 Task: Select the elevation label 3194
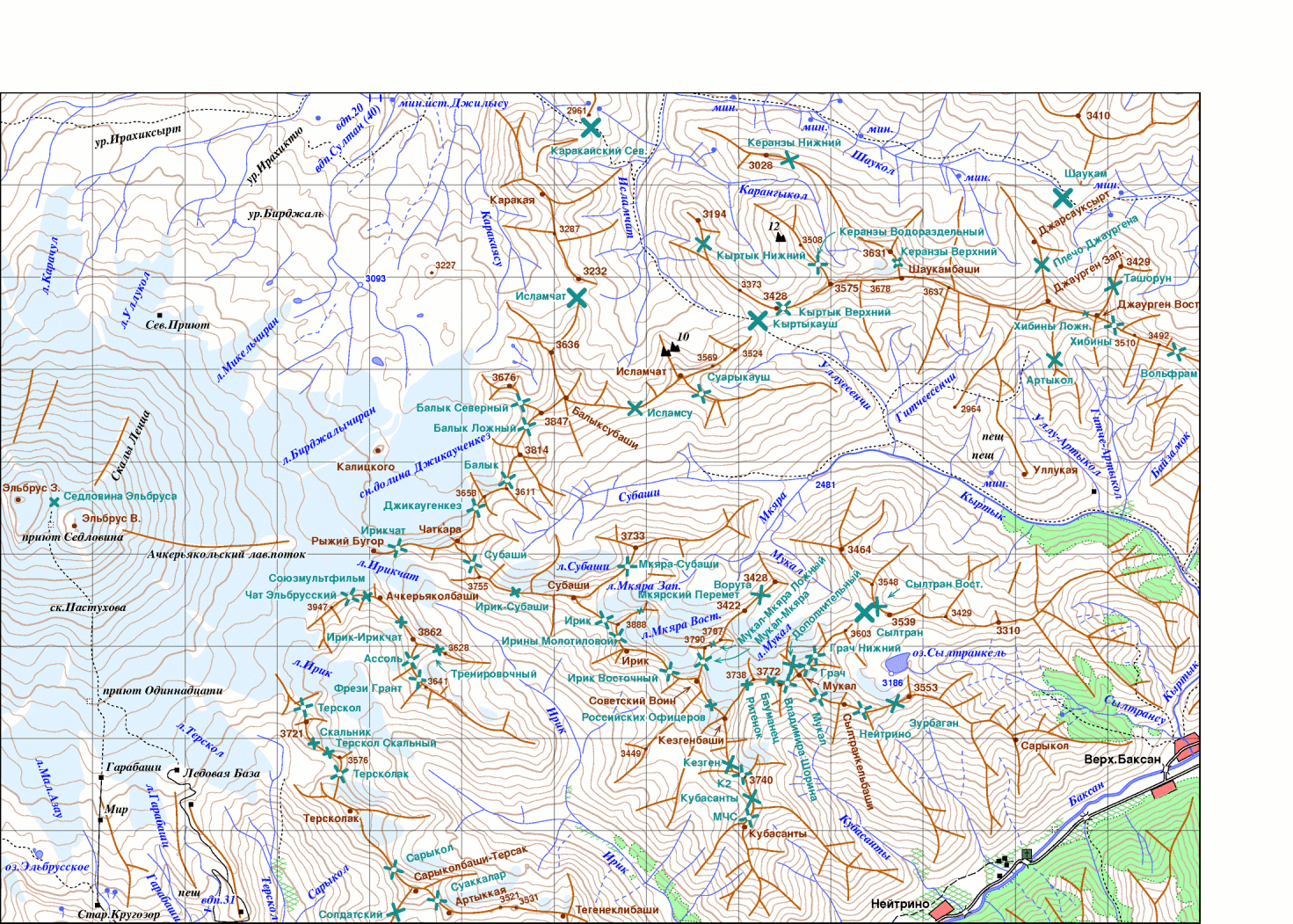pyautogui.click(x=714, y=214)
